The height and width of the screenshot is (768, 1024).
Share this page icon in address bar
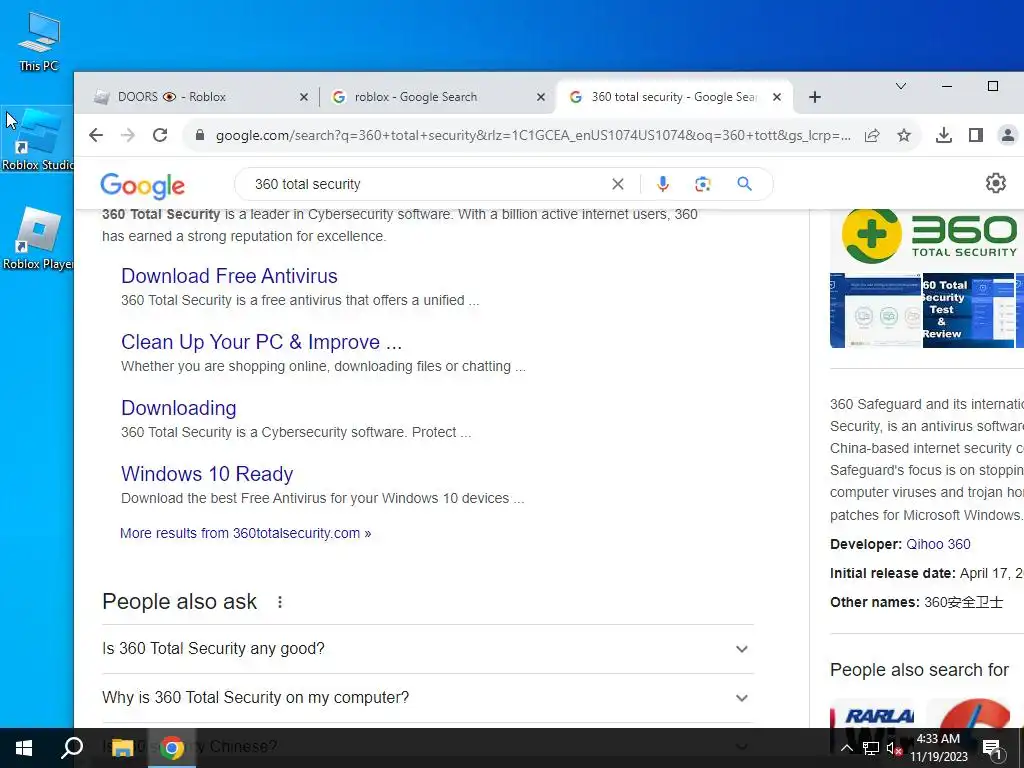click(x=872, y=135)
